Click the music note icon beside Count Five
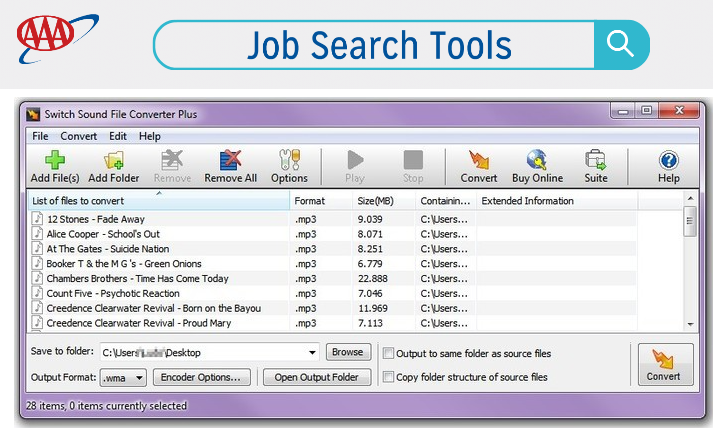Image resolution: width=713 pixels, height=428 pixels. click(38, 293)
